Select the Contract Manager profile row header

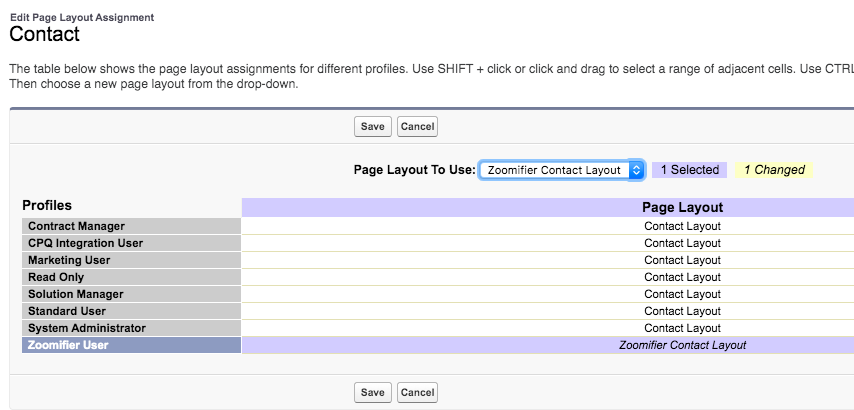(131, 226)
